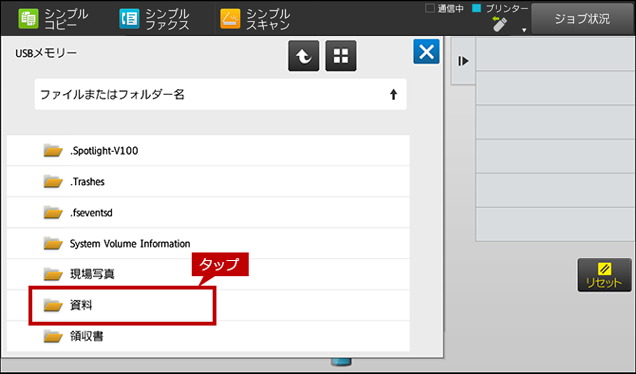Open the System Volume Information folder

208,243
